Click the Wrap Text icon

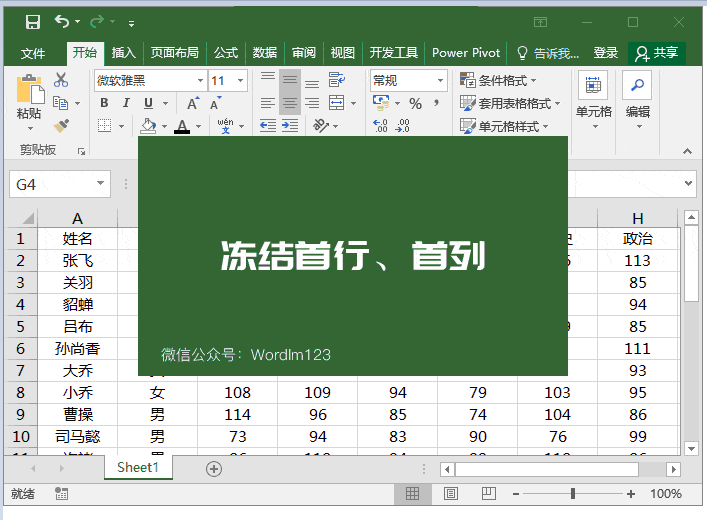pos(337,80)
